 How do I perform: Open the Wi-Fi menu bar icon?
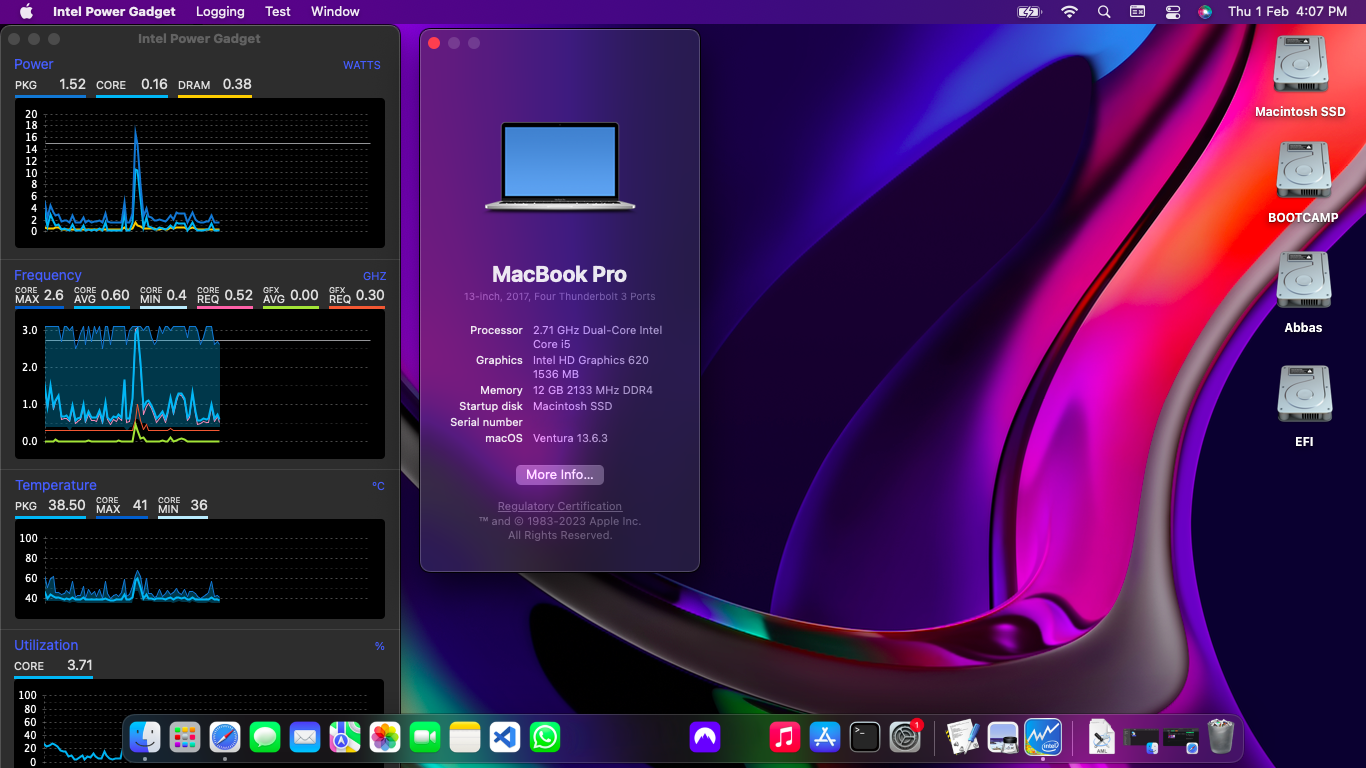coord(1070,12)
